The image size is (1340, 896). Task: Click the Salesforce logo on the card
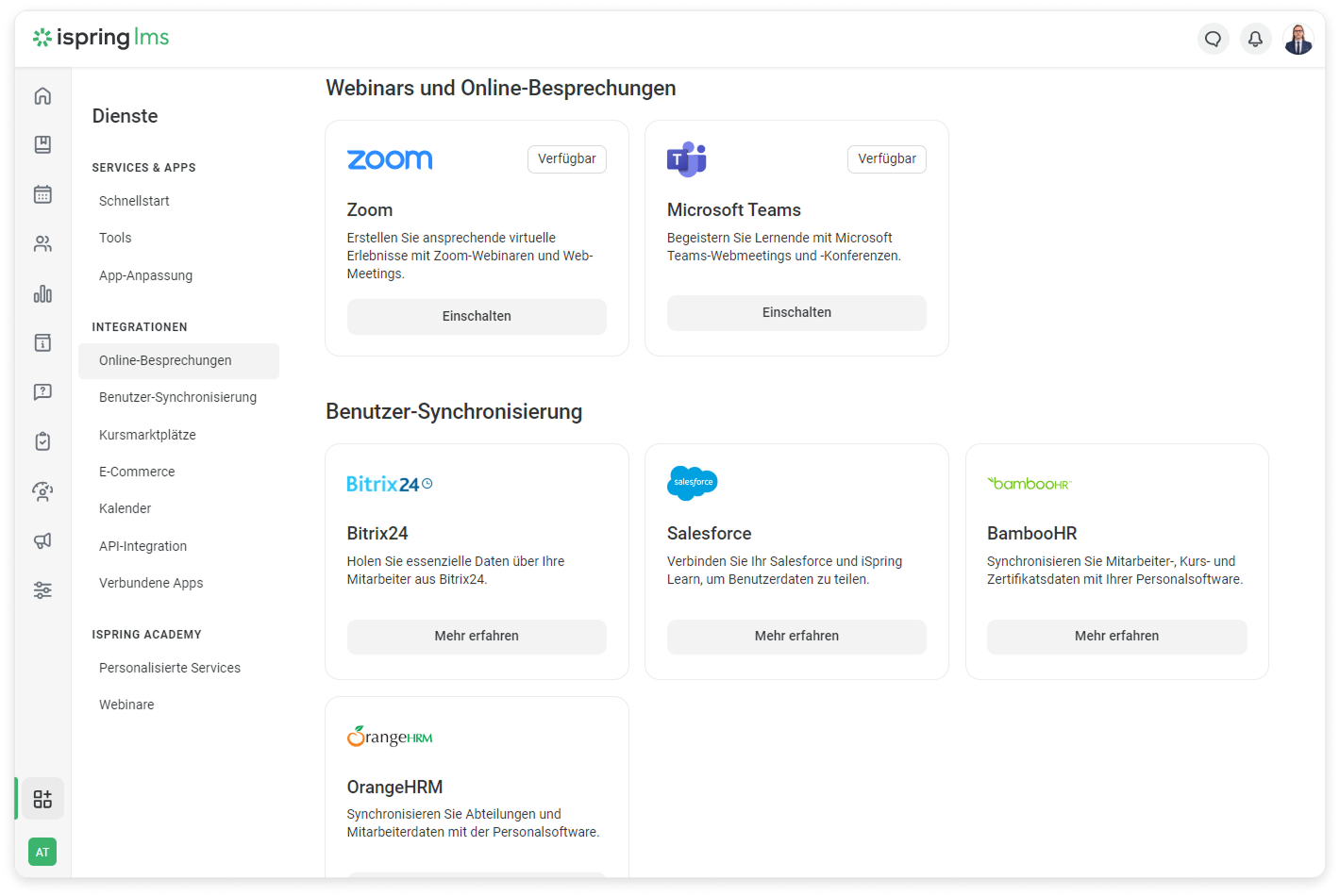pyautogui.click(x=692, y=483)
